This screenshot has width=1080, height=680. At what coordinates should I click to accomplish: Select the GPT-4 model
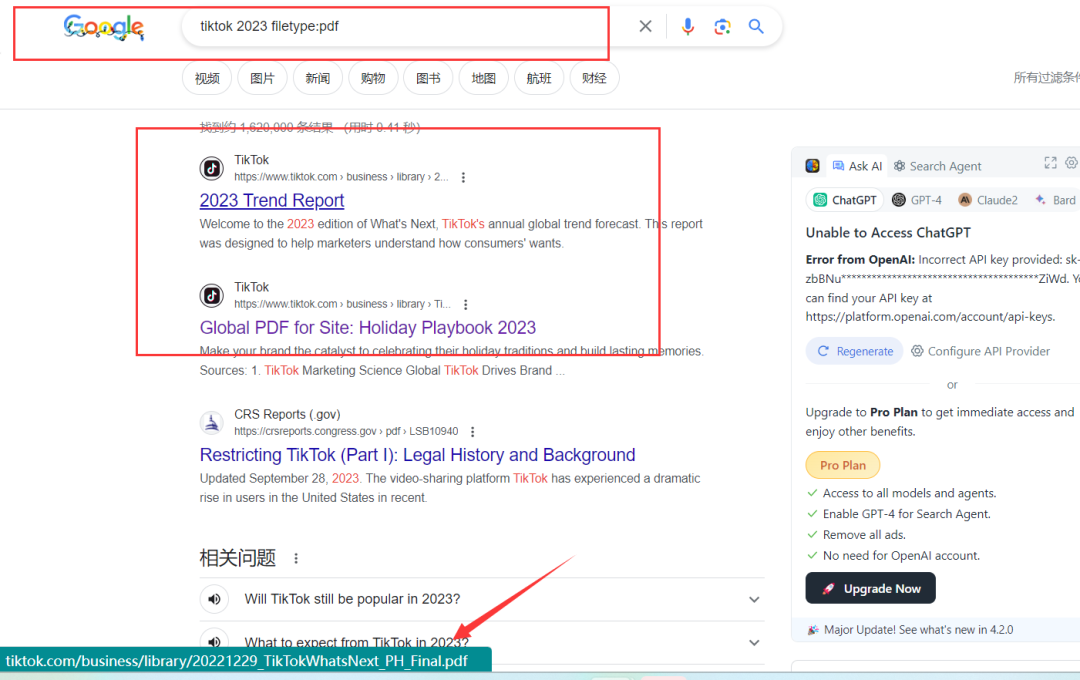click(917, 200)
